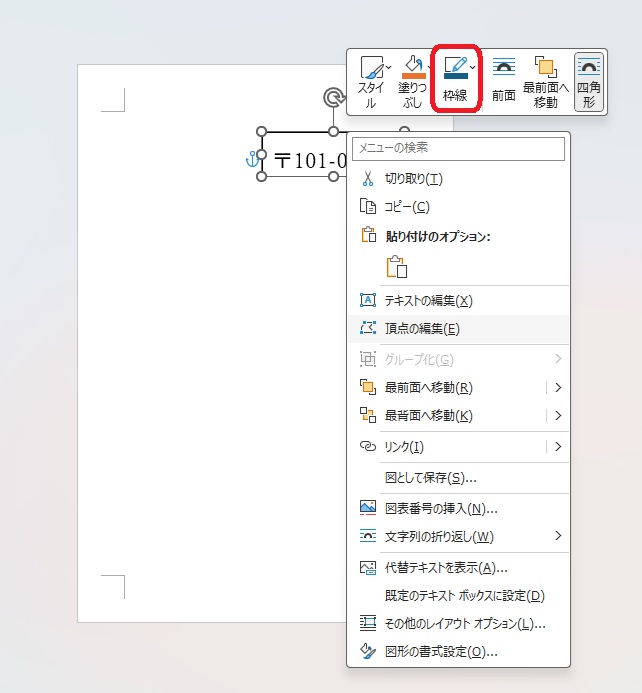642x693 pixels.
Task: Toggle the 四角形 wrap option
Action: click(589, 80)
